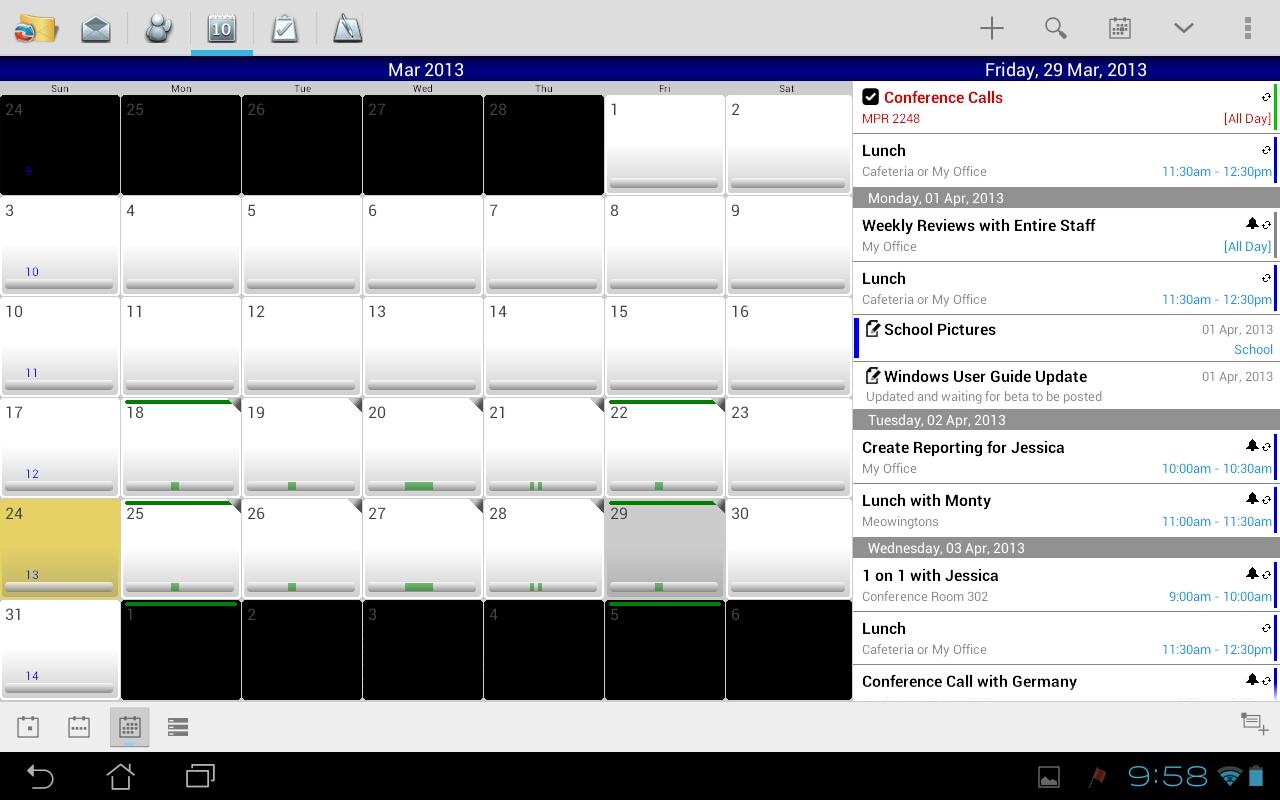
Task: Open the Tasks clipboard icon
Action: pyautogui.click(x=284, y=28)
